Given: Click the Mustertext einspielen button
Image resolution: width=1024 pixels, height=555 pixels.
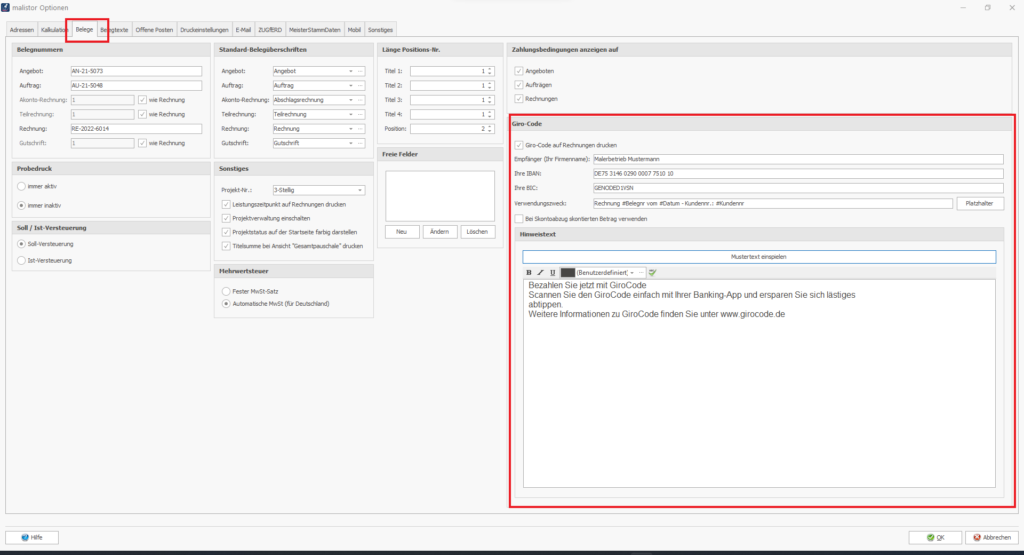Looking at the screenshot, I should (758, 257).
